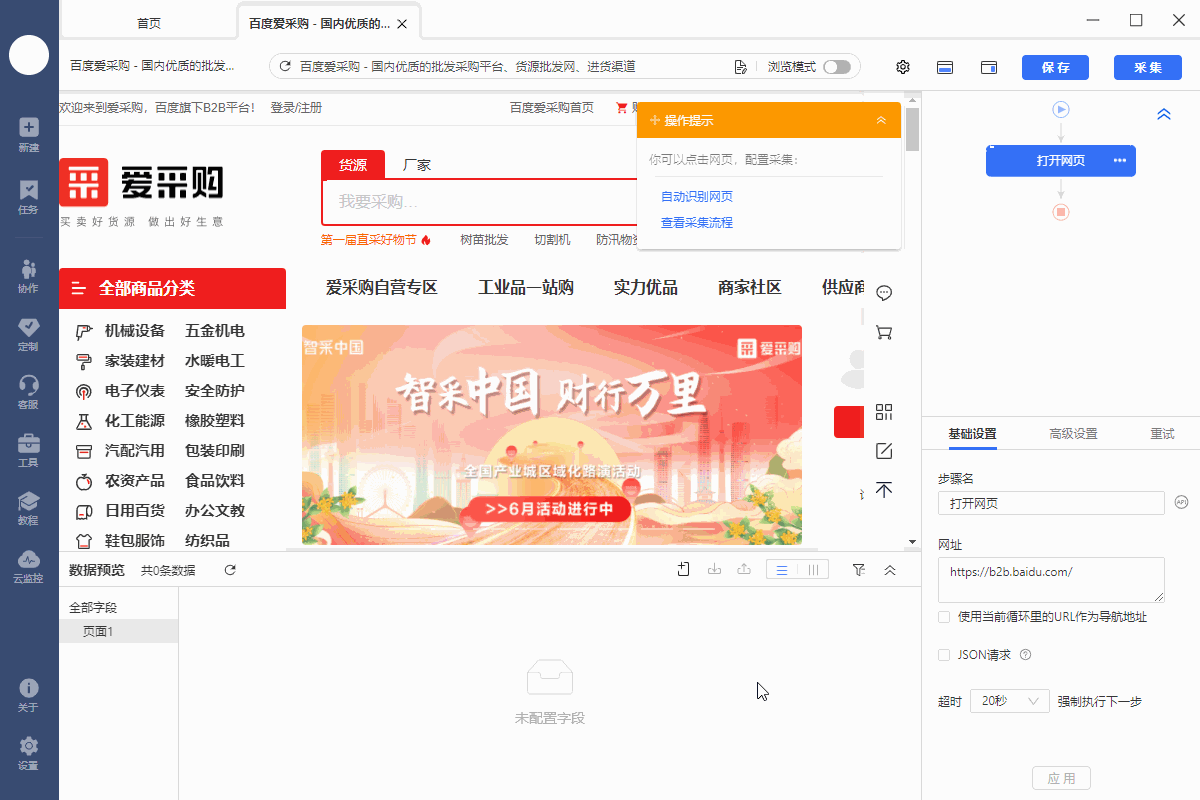Screen dimensions: 1200x800
Task: Select the 打开网页 workflow step
Action: point(1061,161)
